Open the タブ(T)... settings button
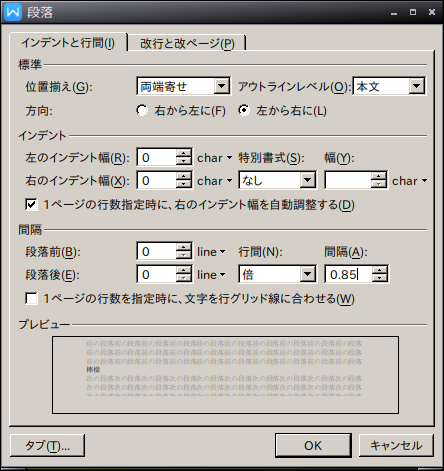 [47, 445]
